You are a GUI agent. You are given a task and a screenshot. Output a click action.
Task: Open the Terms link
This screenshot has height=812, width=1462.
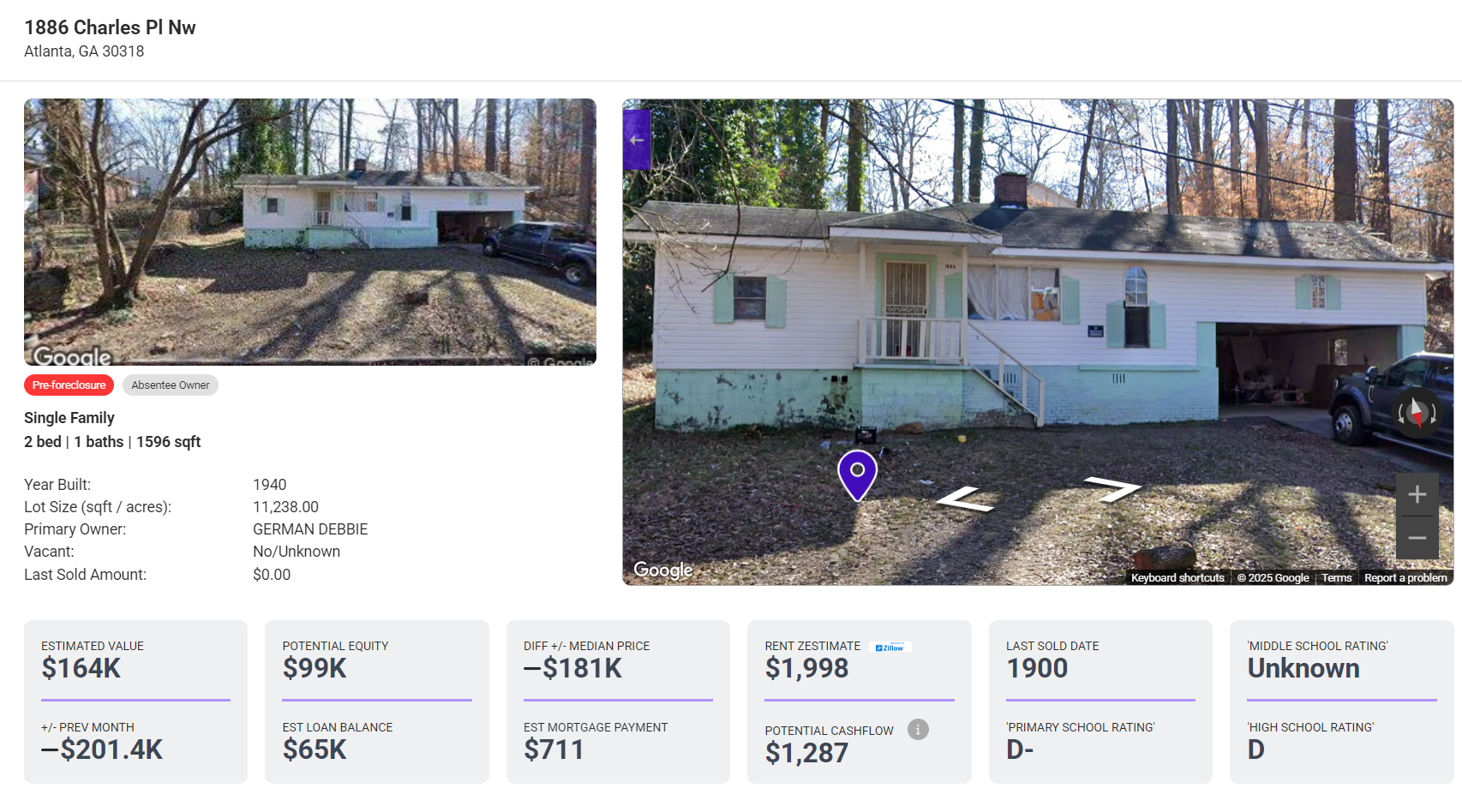(x=1336, y=578)
